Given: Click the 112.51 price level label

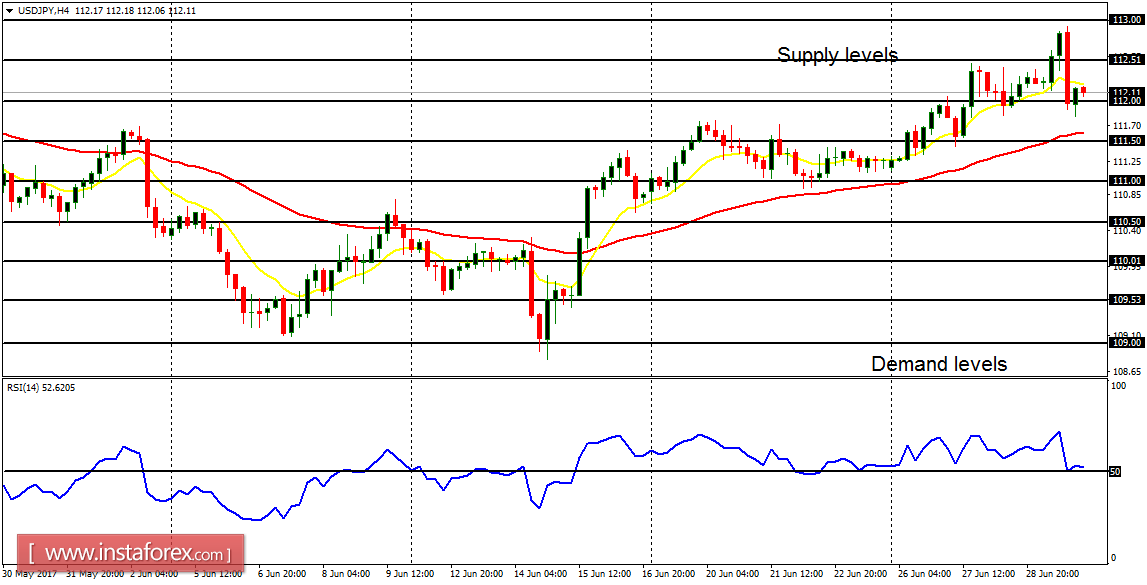Looking at the screenshot, I should point(1127,59).
